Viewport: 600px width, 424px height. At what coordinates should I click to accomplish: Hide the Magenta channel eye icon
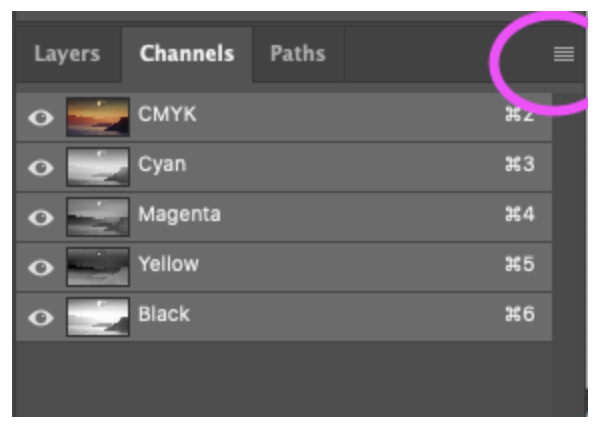pos(41,216)
